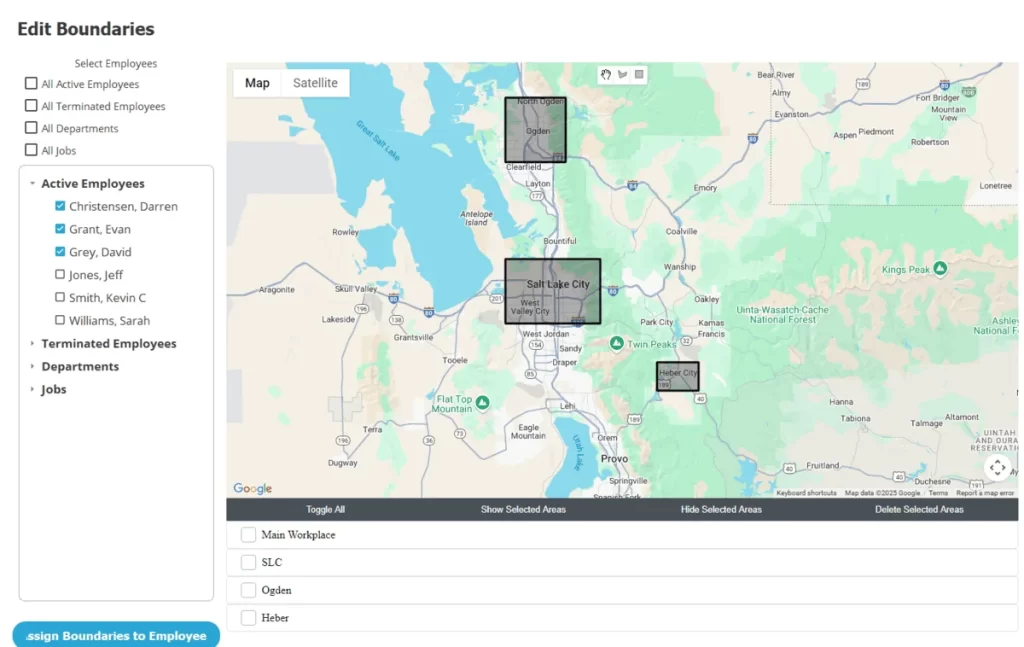The width and height of the screenshot is (1024, 647).
Task: Enable the All Active Employees checkbox
Action: 31,84
